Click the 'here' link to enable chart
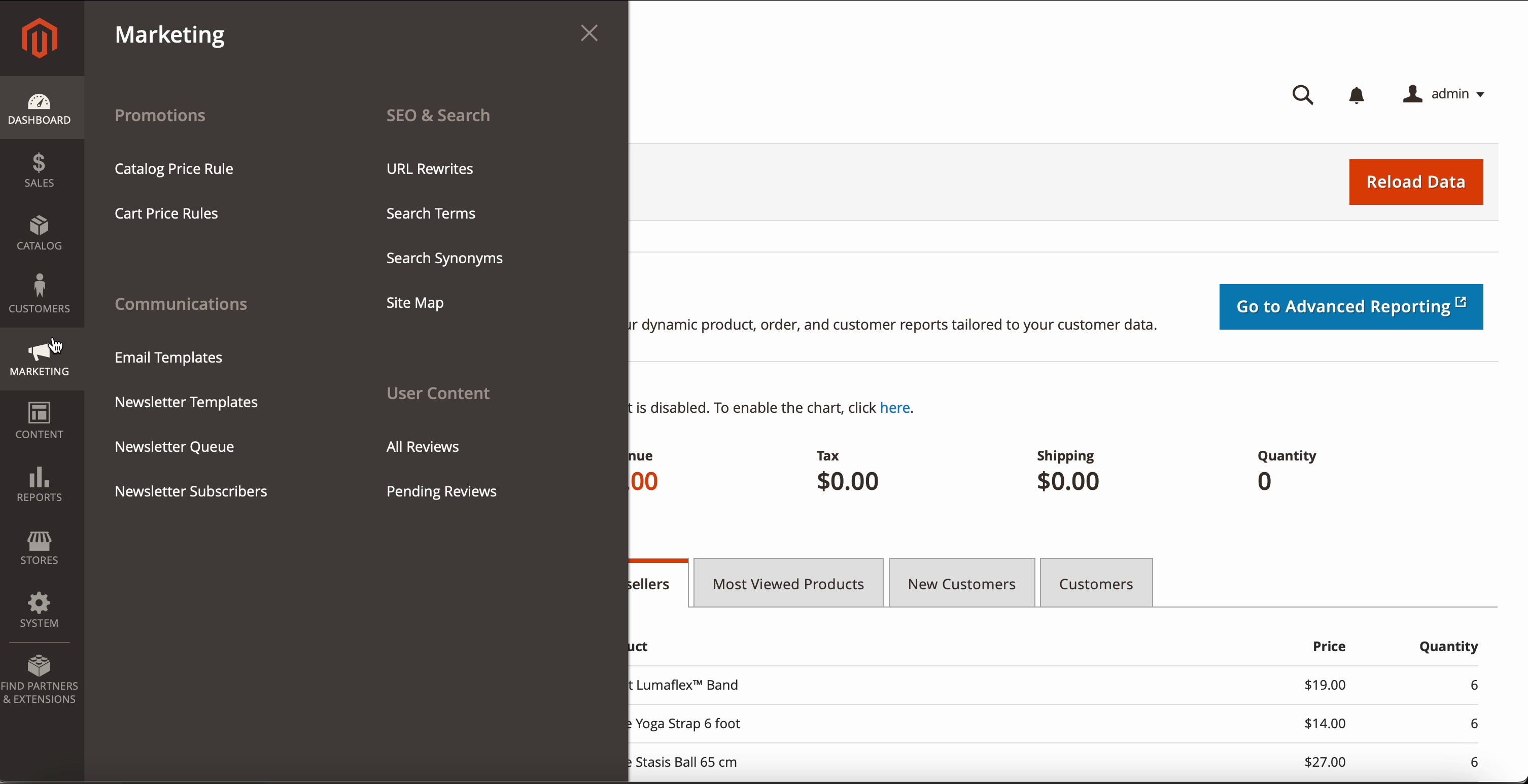This screenshot has width=1528, height=784. click(x=894, y=408)
